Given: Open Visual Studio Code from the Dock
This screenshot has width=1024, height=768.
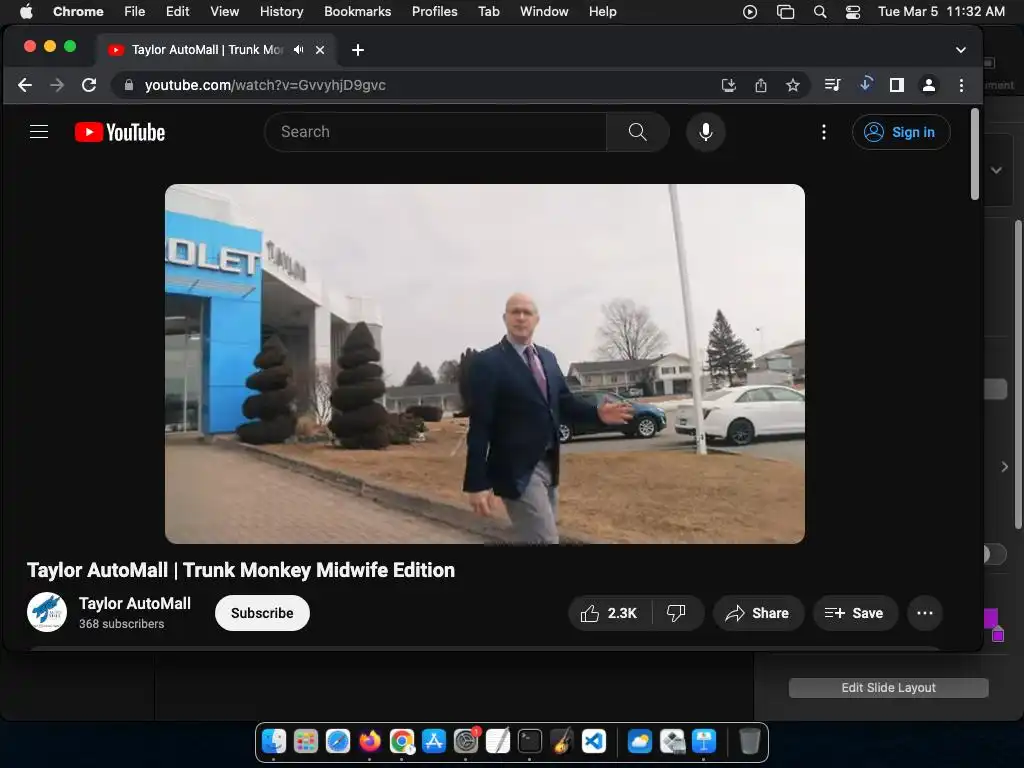Looking at the screenshot, I should pyautogui.click(x=594, y=742).
